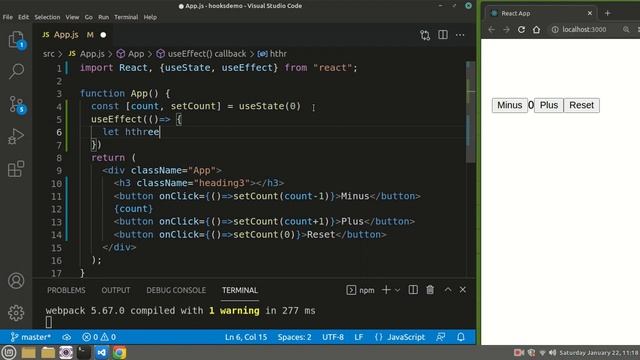Click src in the breadcrumb
The image size is (640, 360).
pos(49,54)
